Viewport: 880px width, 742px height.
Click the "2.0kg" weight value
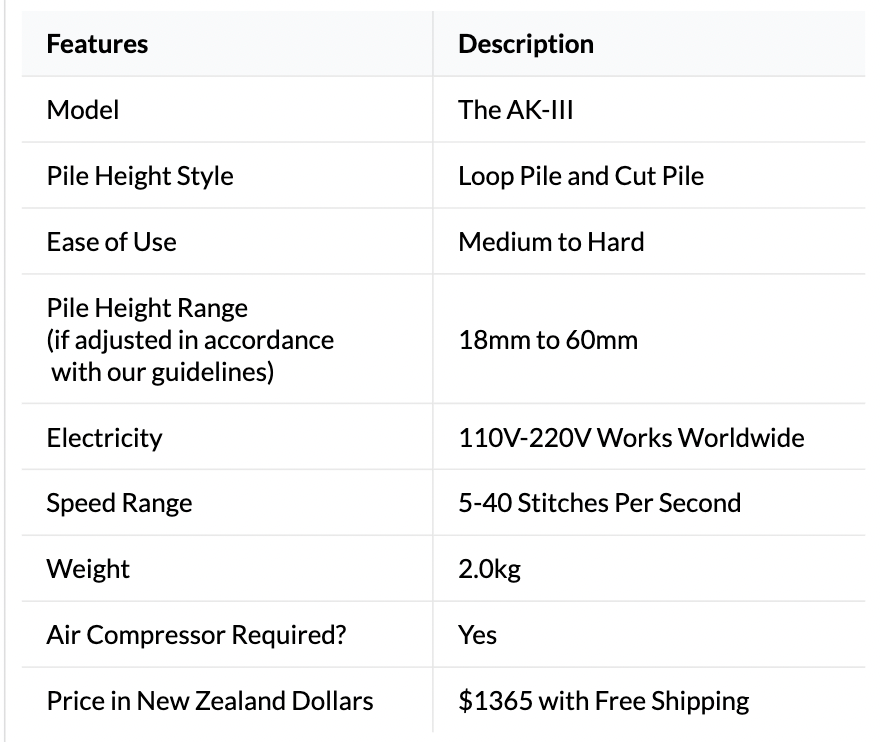pyautogui.click(x=490, y=569)
